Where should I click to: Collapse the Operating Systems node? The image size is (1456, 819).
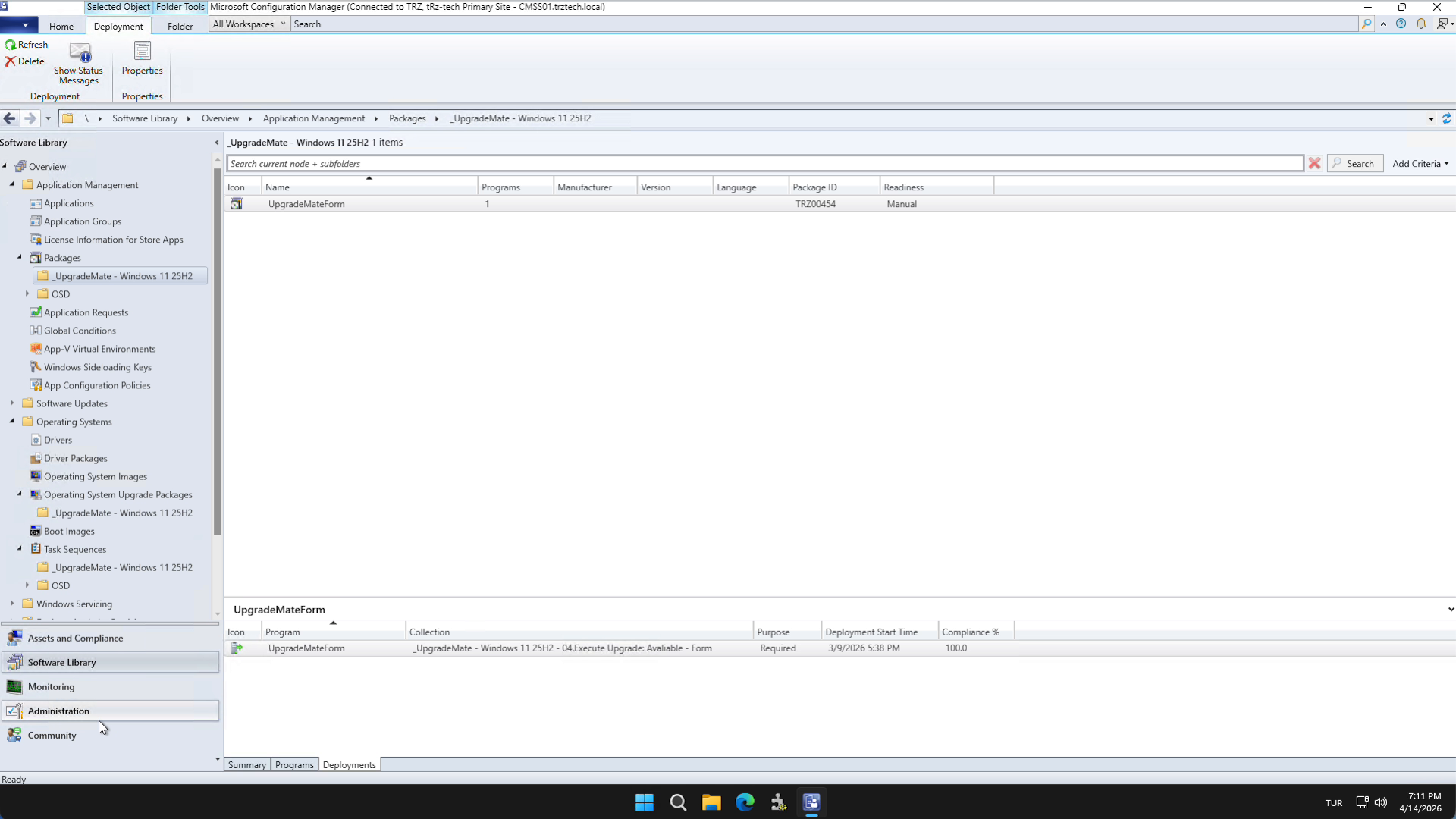(12, 421)
